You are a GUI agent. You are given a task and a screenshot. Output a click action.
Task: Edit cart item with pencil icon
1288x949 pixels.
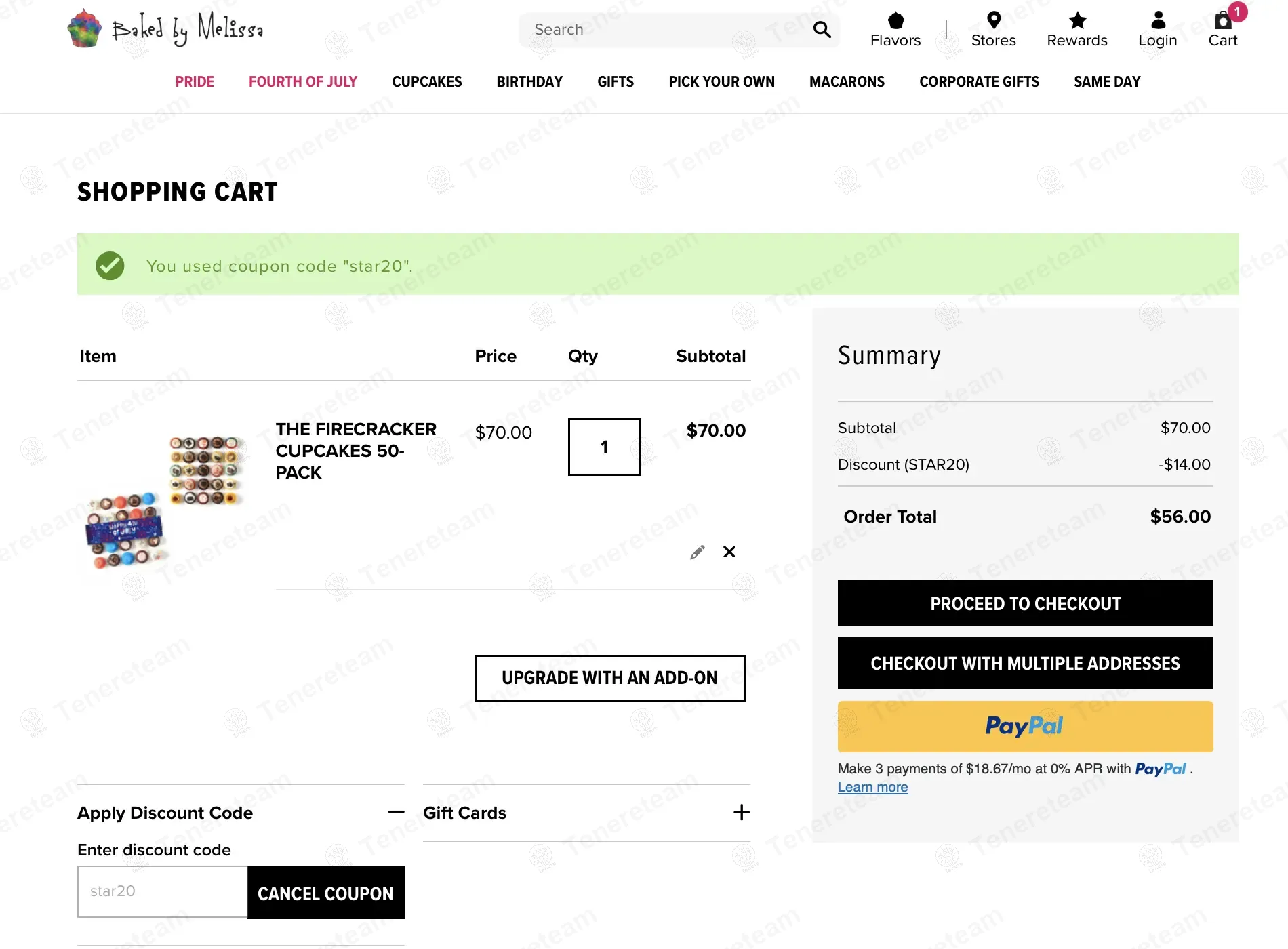coord(697,552)
